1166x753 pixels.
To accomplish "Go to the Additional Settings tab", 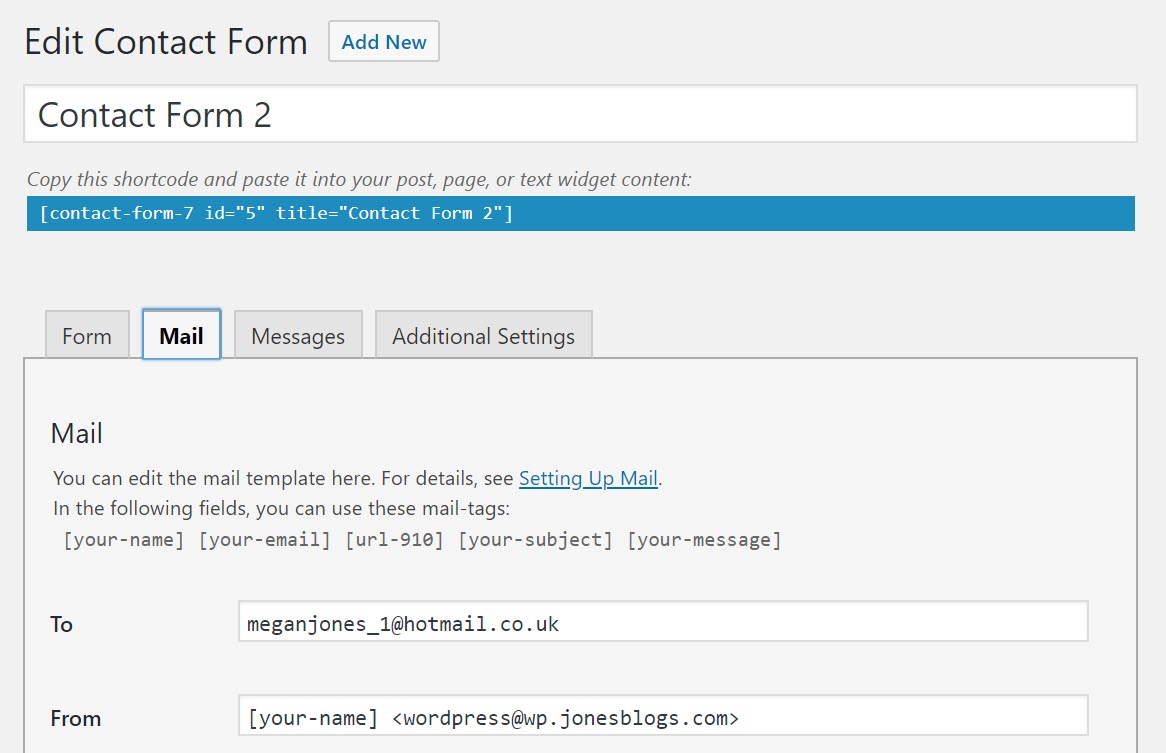I will [483, 336].
